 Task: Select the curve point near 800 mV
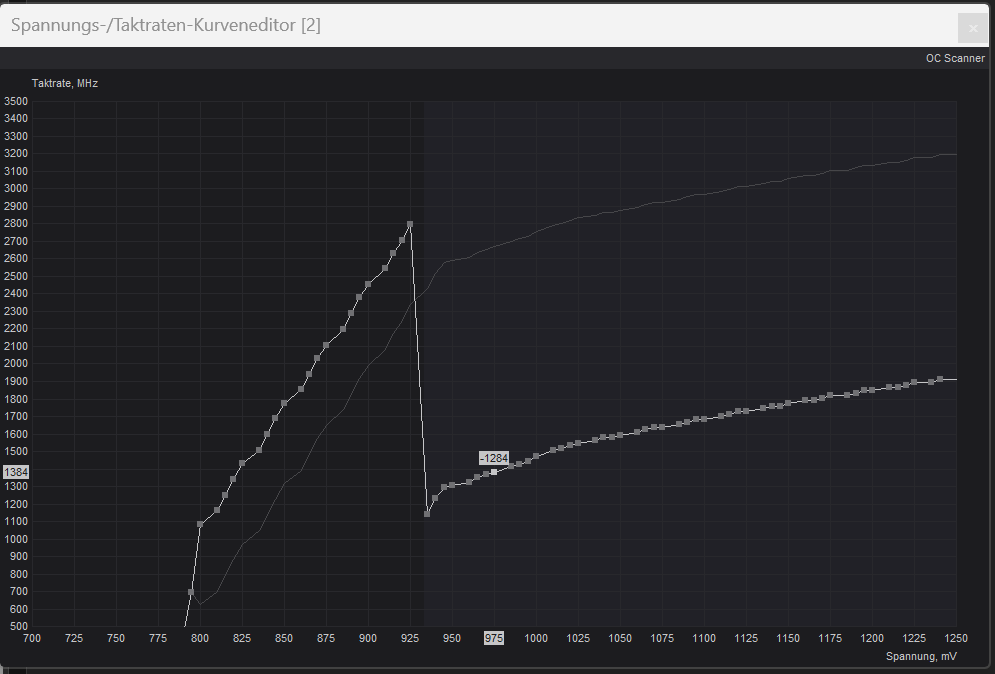(x=200, y=523)
